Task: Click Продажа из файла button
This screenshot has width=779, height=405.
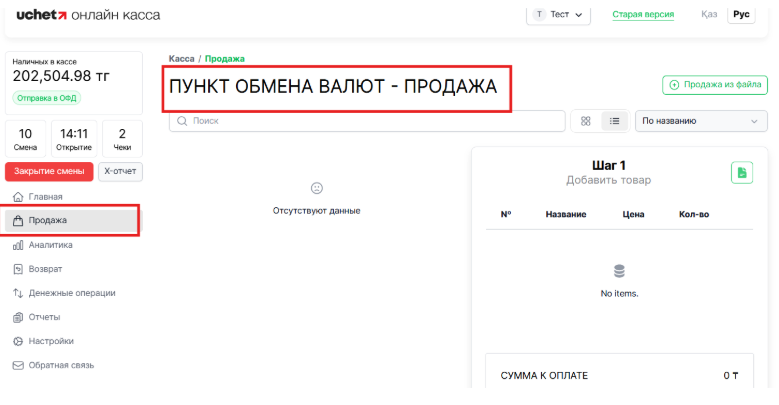Action: [x=715, y=85]
